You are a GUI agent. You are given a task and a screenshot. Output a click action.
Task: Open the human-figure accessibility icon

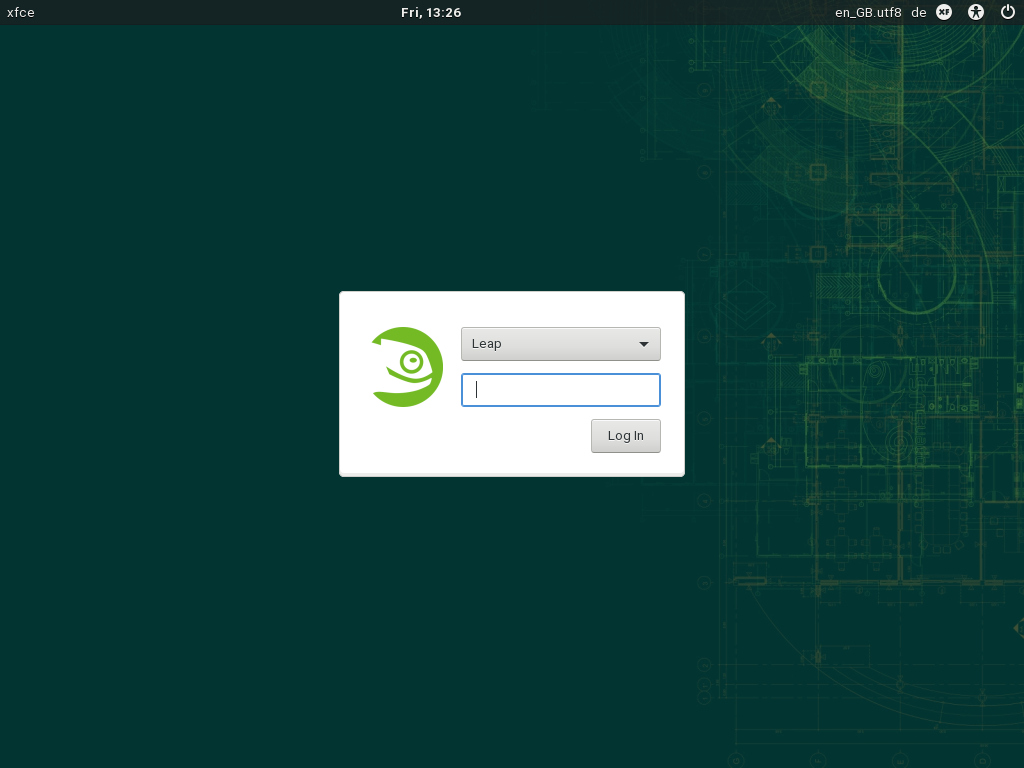977,12
